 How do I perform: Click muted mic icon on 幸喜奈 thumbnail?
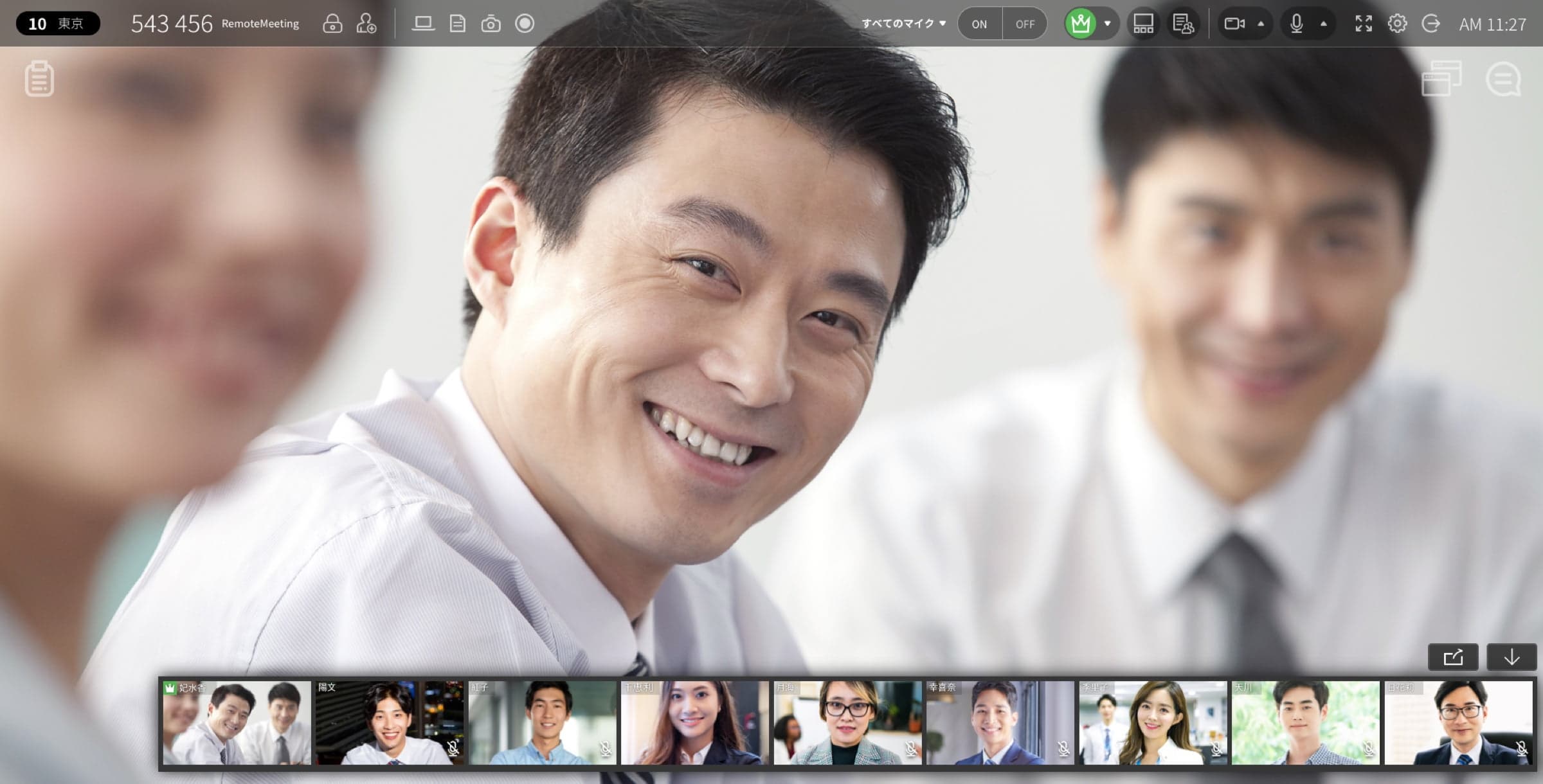1063,748
